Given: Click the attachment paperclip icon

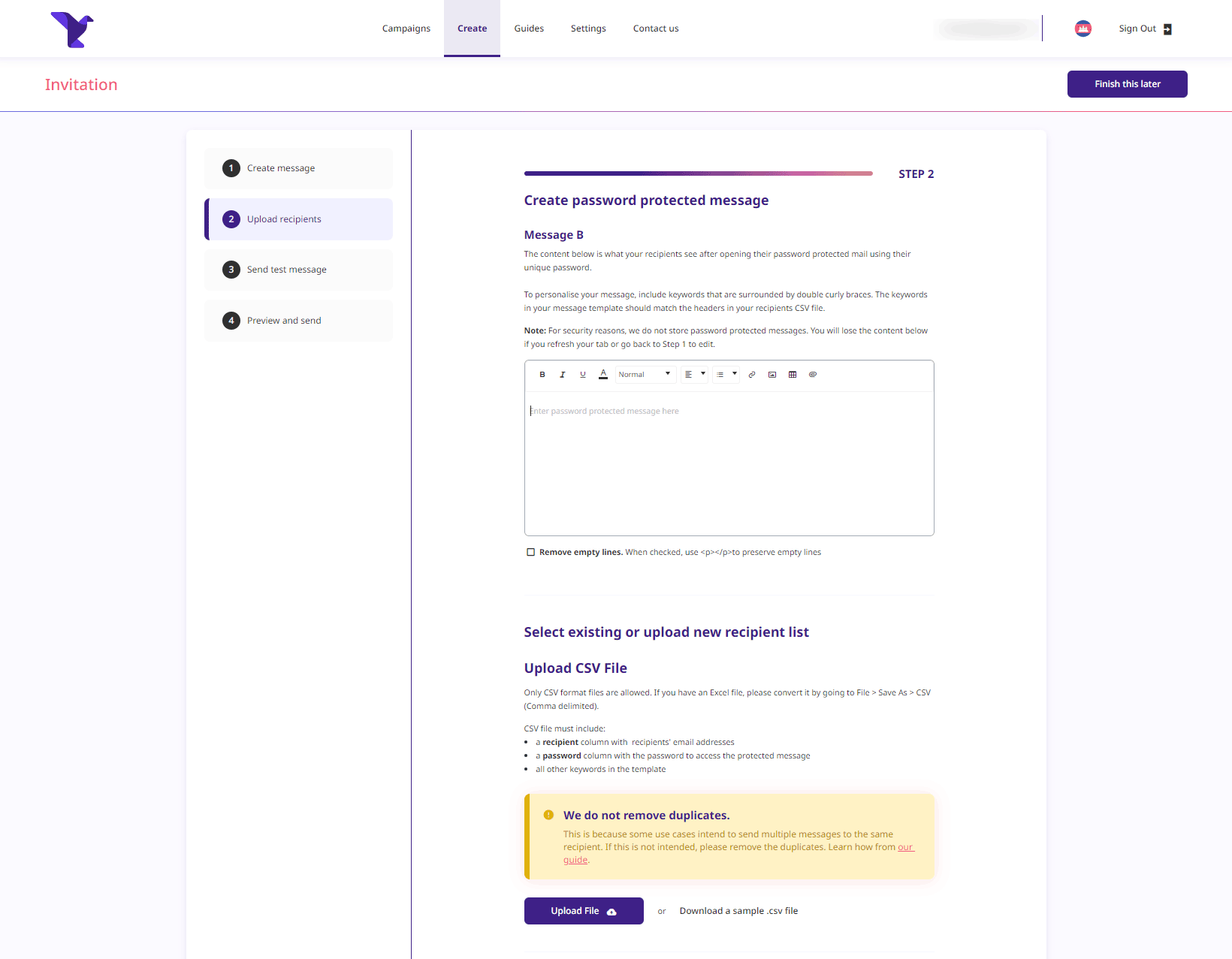Looking at the screenshot, I should [813, 375].
